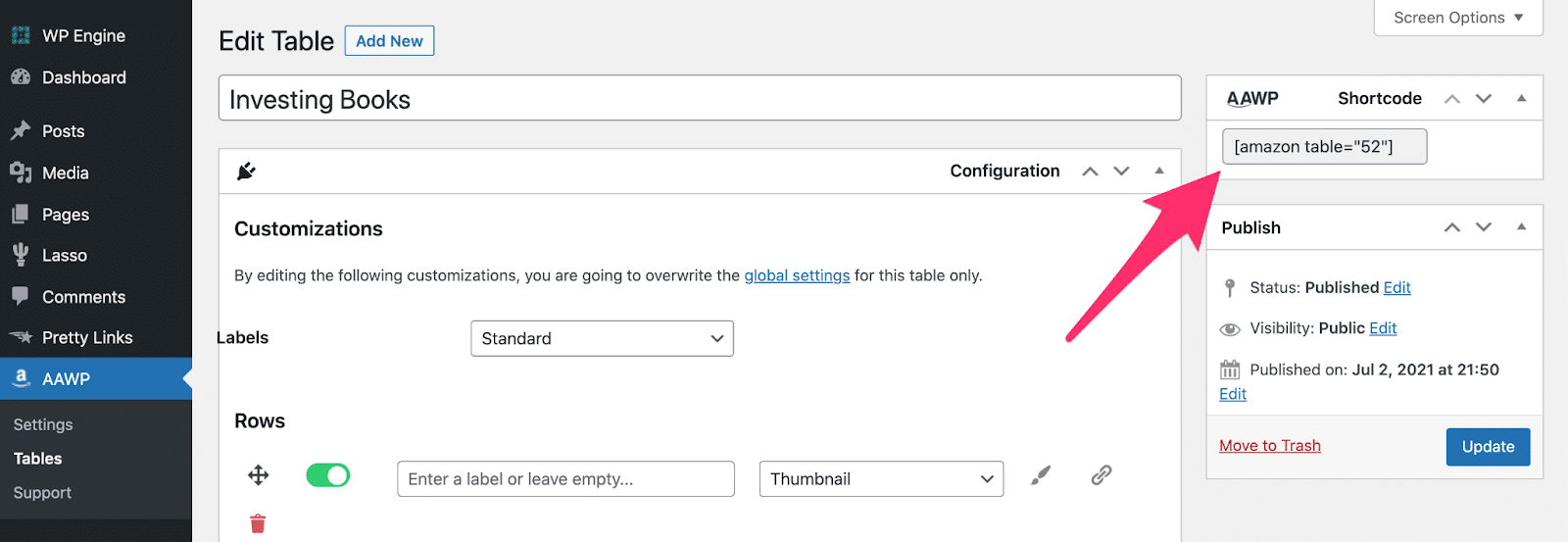Click the Configuration plug icon
The image size is (1568, 542).
(x=246, y=172)
